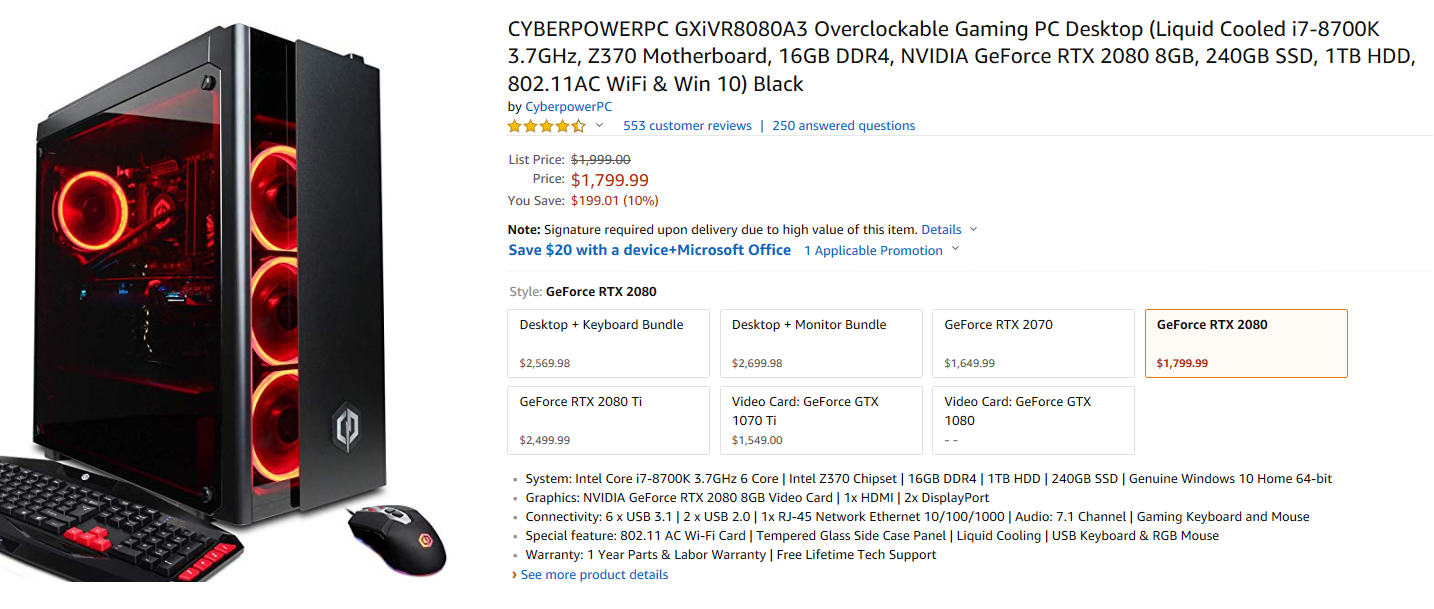
Task: Choose the GeForce RTX 2080 Ti option
Action: 609,420
